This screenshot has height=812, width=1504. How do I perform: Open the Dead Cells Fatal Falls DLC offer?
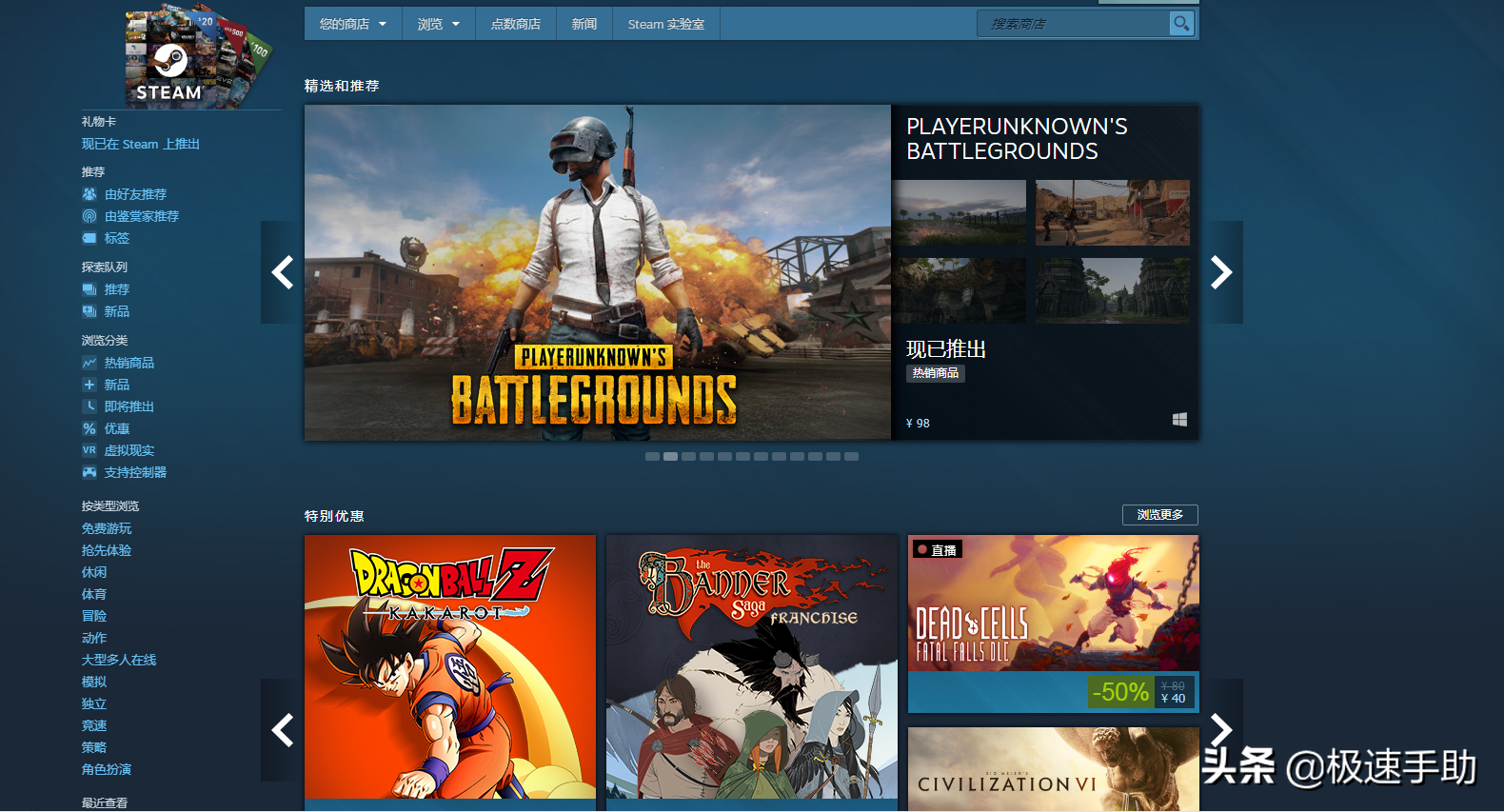pos(1054,624)
